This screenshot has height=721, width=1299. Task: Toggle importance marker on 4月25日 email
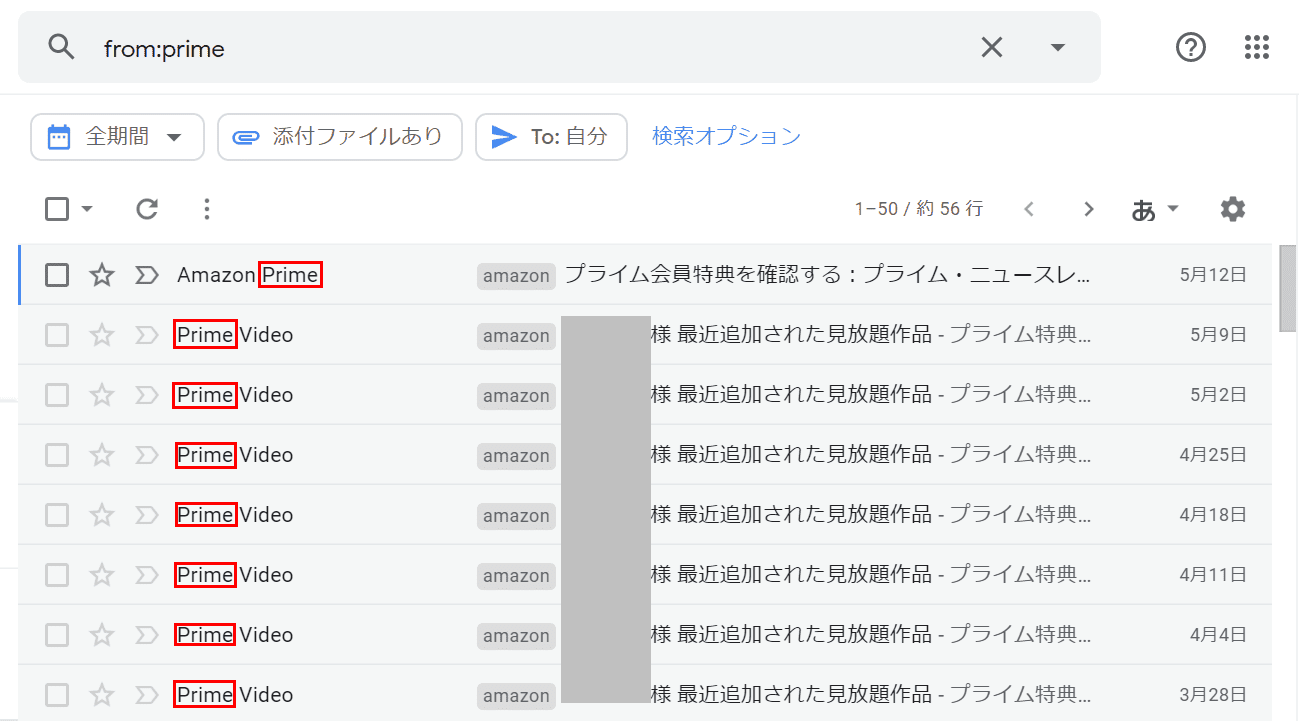point(147,455)
